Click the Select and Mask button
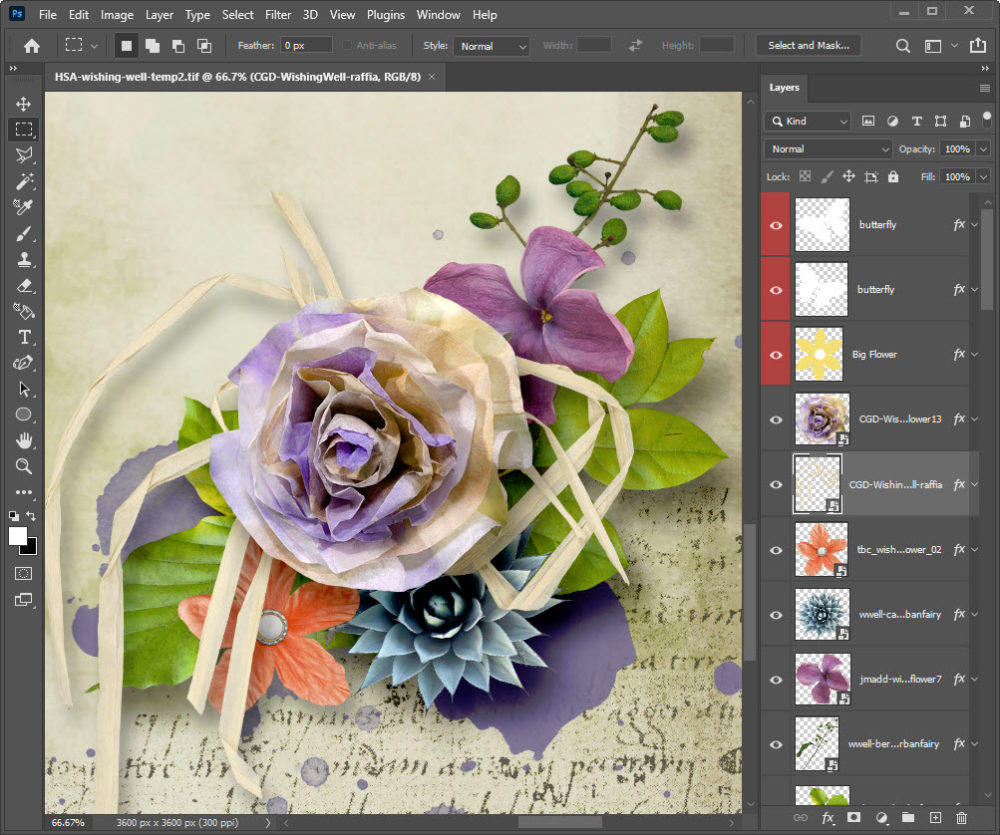Screen dimensions: 1000x835 808,46
